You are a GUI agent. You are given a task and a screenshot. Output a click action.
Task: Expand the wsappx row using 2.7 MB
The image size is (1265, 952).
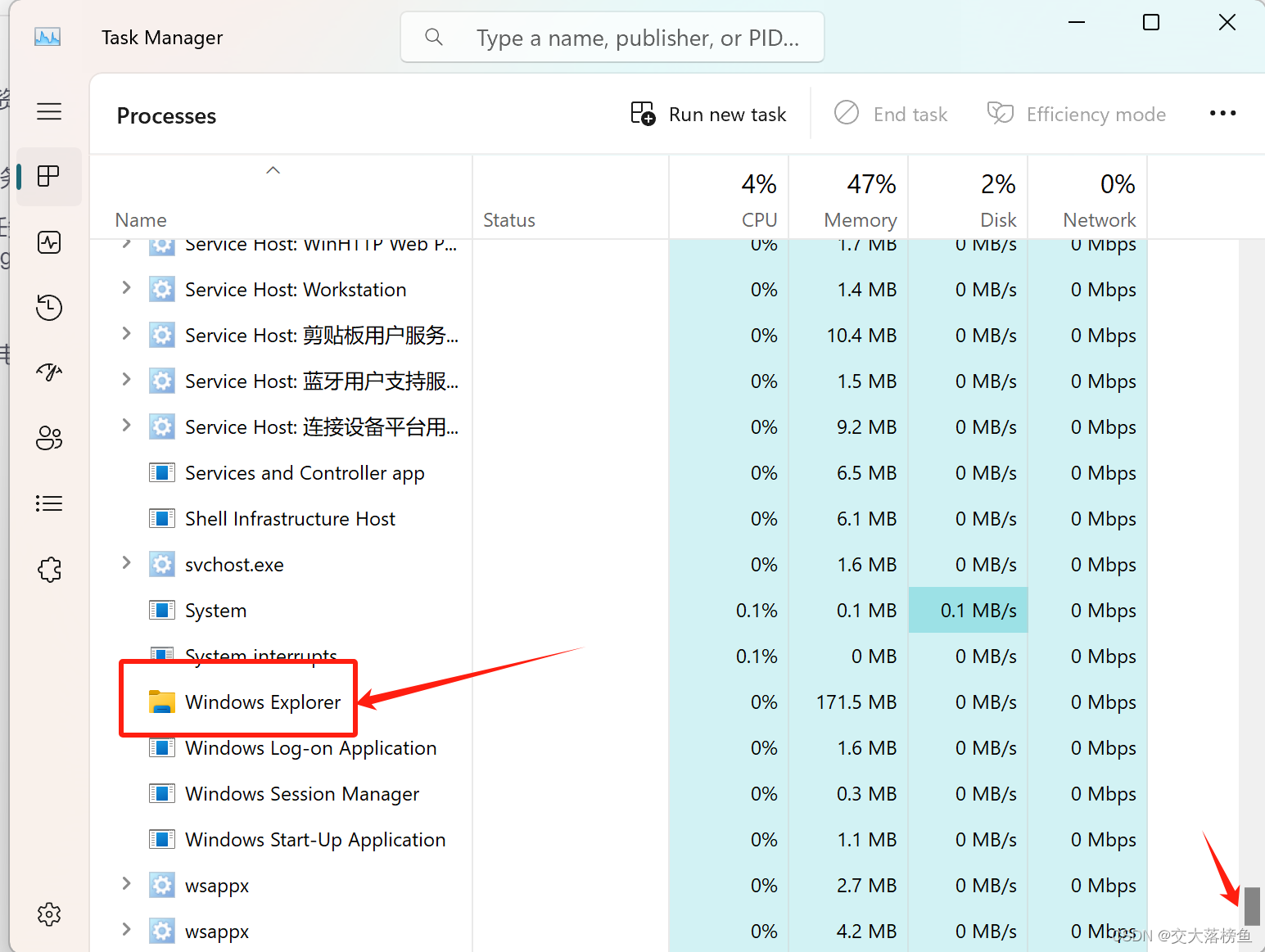pyautogui.click(x=126, y=884)
